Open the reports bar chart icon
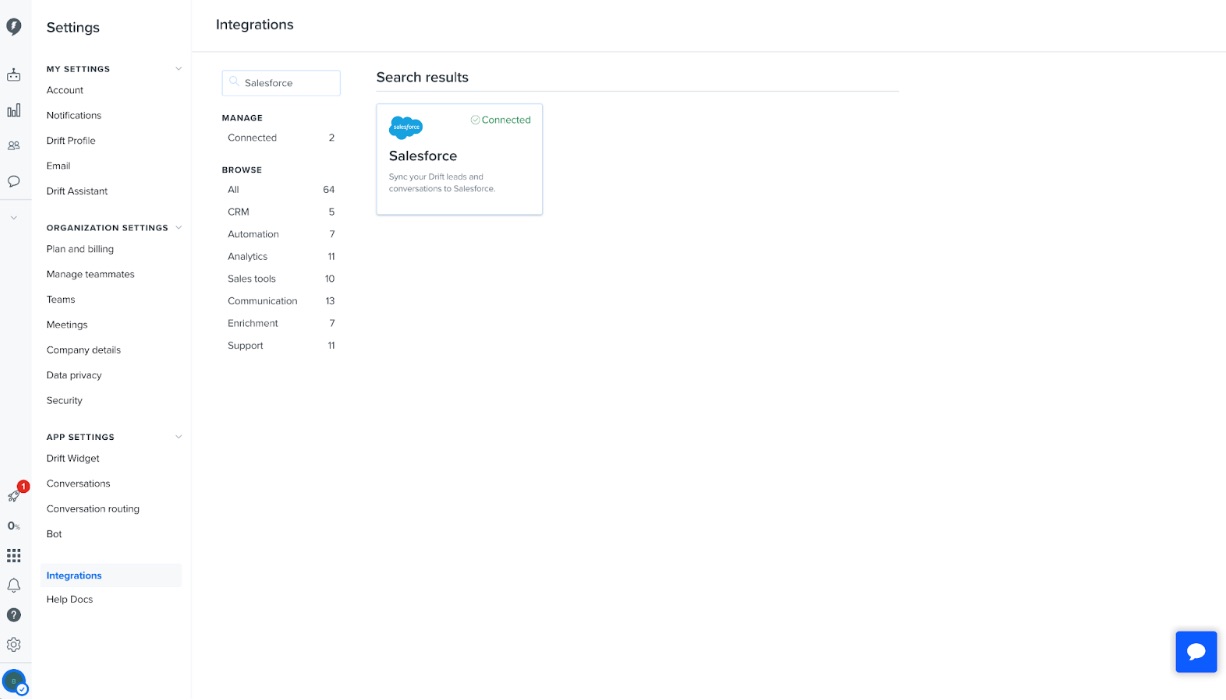The width and height of the screenshot is (1226, 700). 14,110
